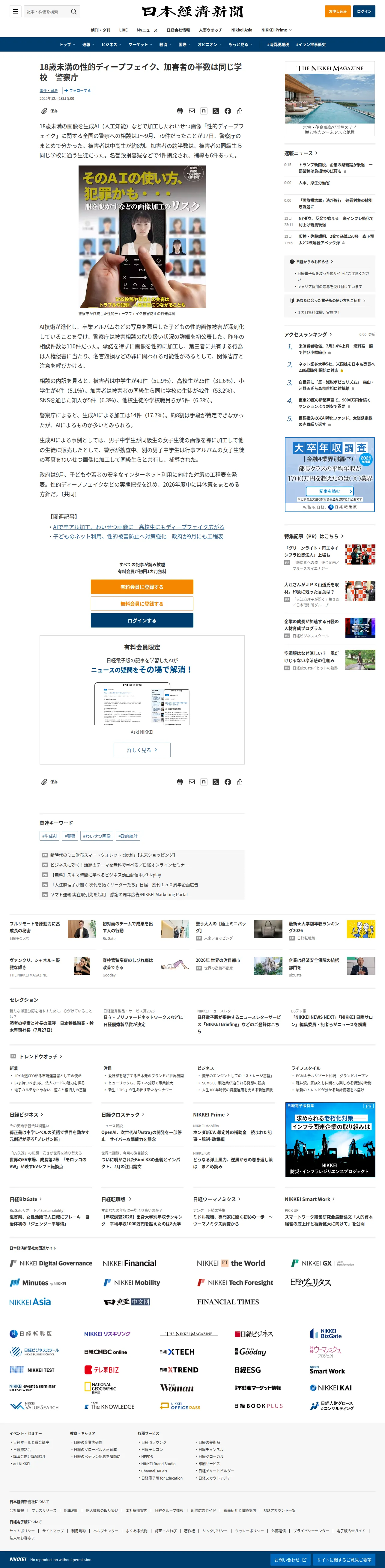Open the hamburger menu icon
Screen dimensions: 385x1568
[15, 12]
